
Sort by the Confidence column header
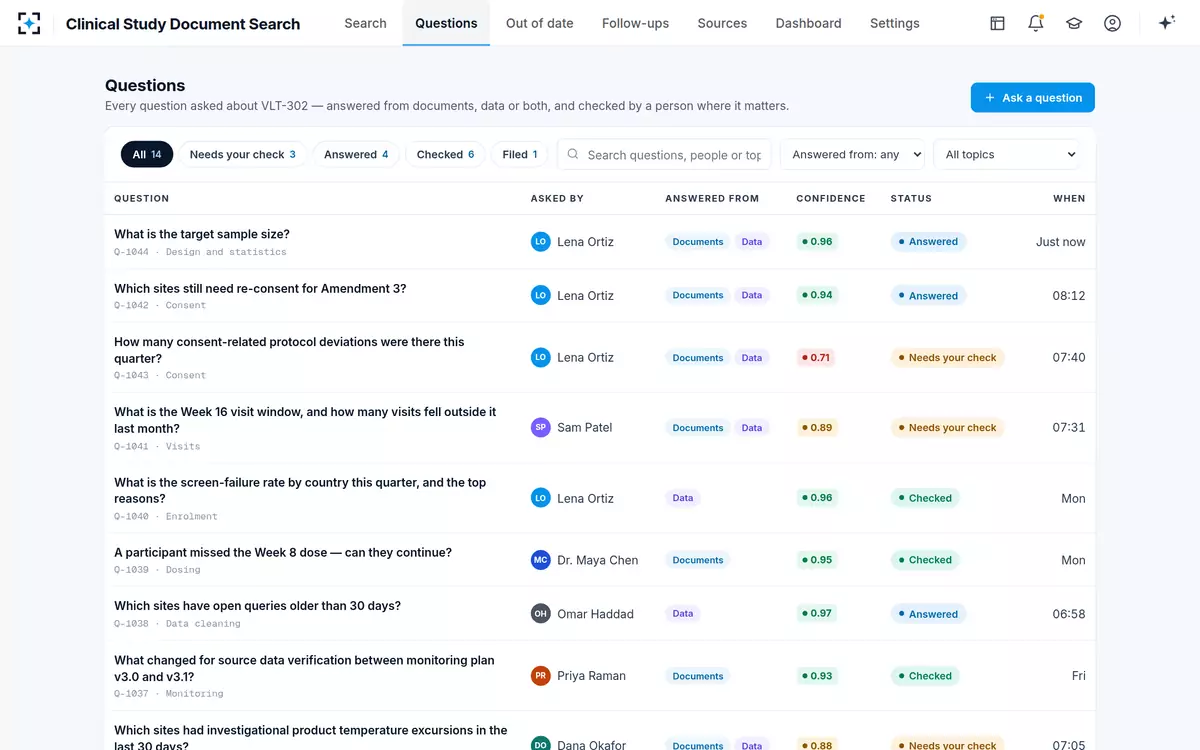(x=831, y=199)
